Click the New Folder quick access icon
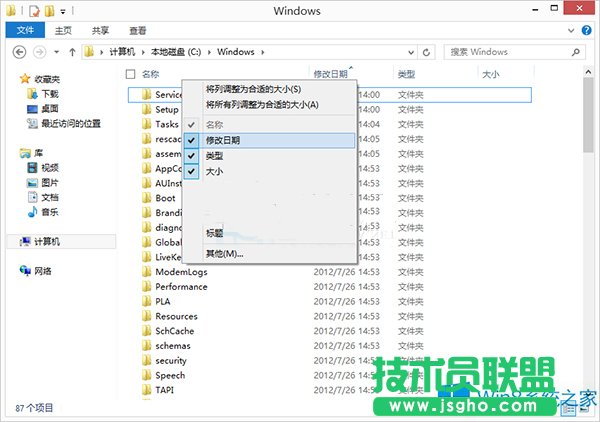Image resolution: width=600 pixels, height=422 pixels. coord(49,11)
